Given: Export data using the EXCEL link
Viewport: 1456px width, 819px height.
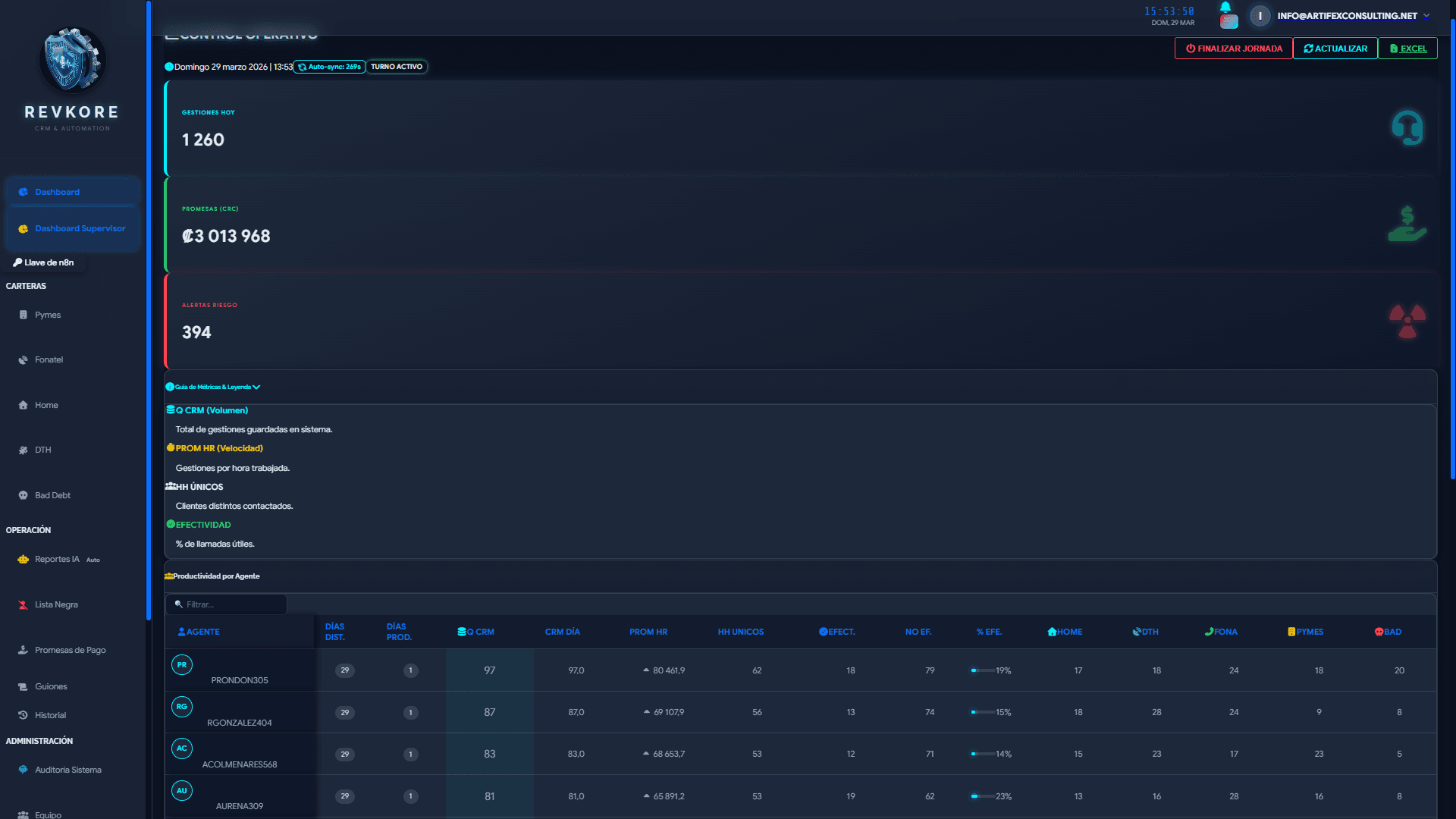Looking at the screenshot, I should 1407,48.
